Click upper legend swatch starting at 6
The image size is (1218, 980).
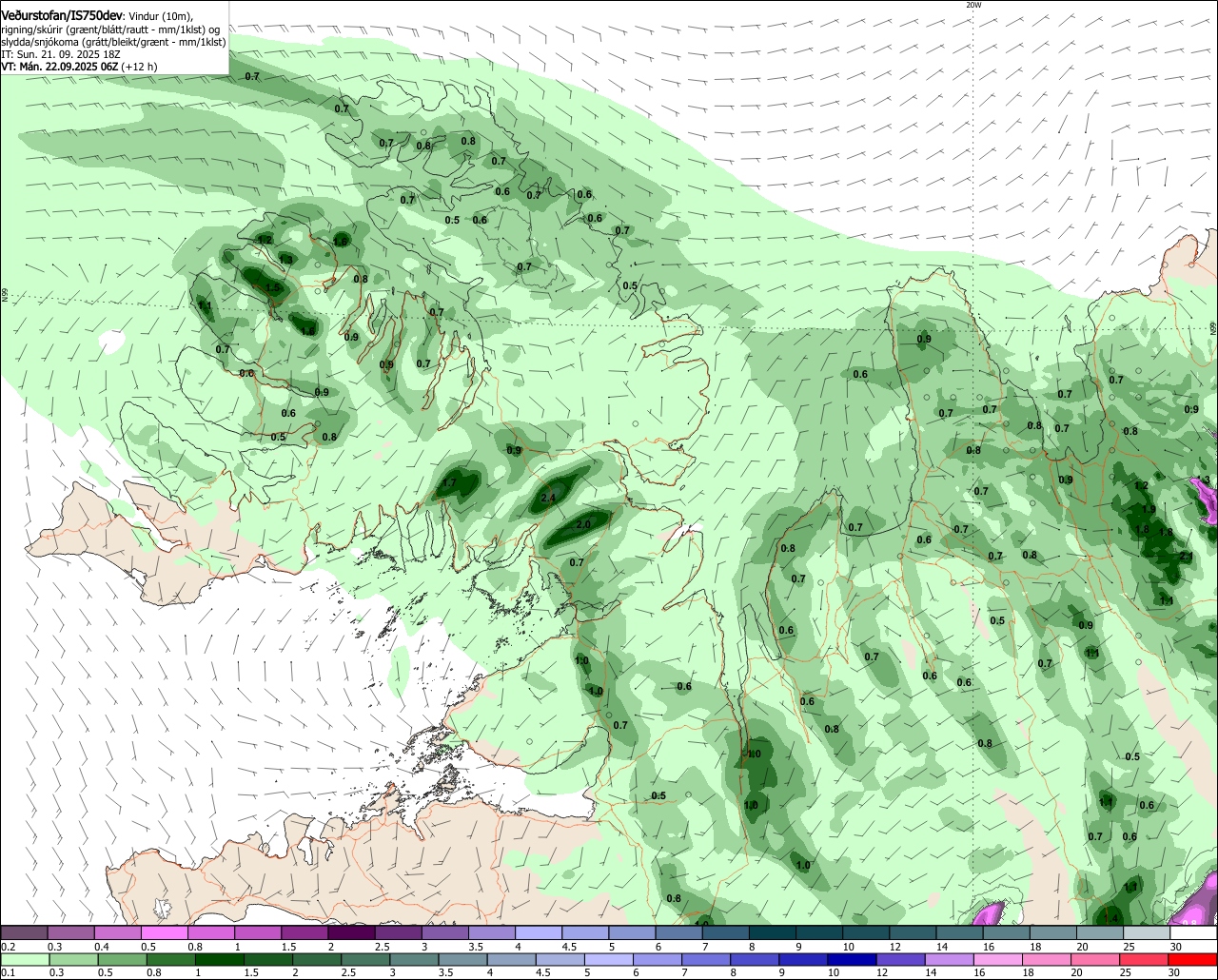(x=678, y=932)
